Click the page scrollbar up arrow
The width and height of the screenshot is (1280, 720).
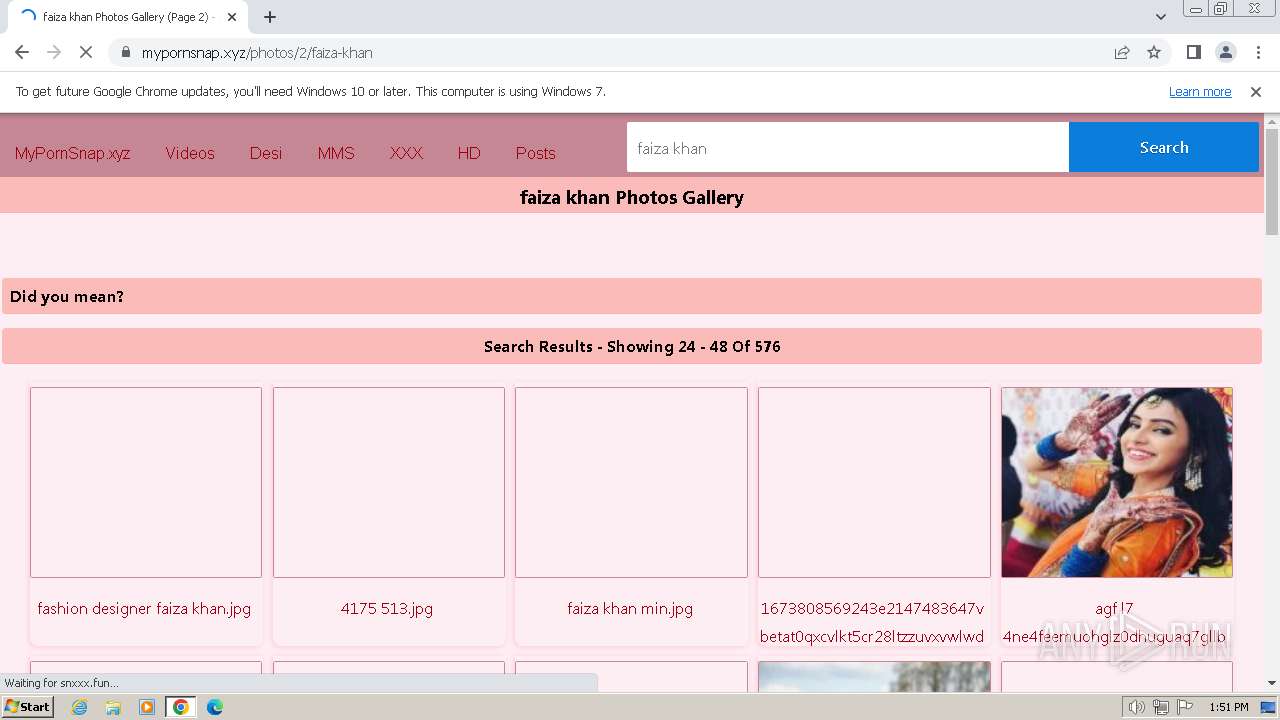[1272, 122]
